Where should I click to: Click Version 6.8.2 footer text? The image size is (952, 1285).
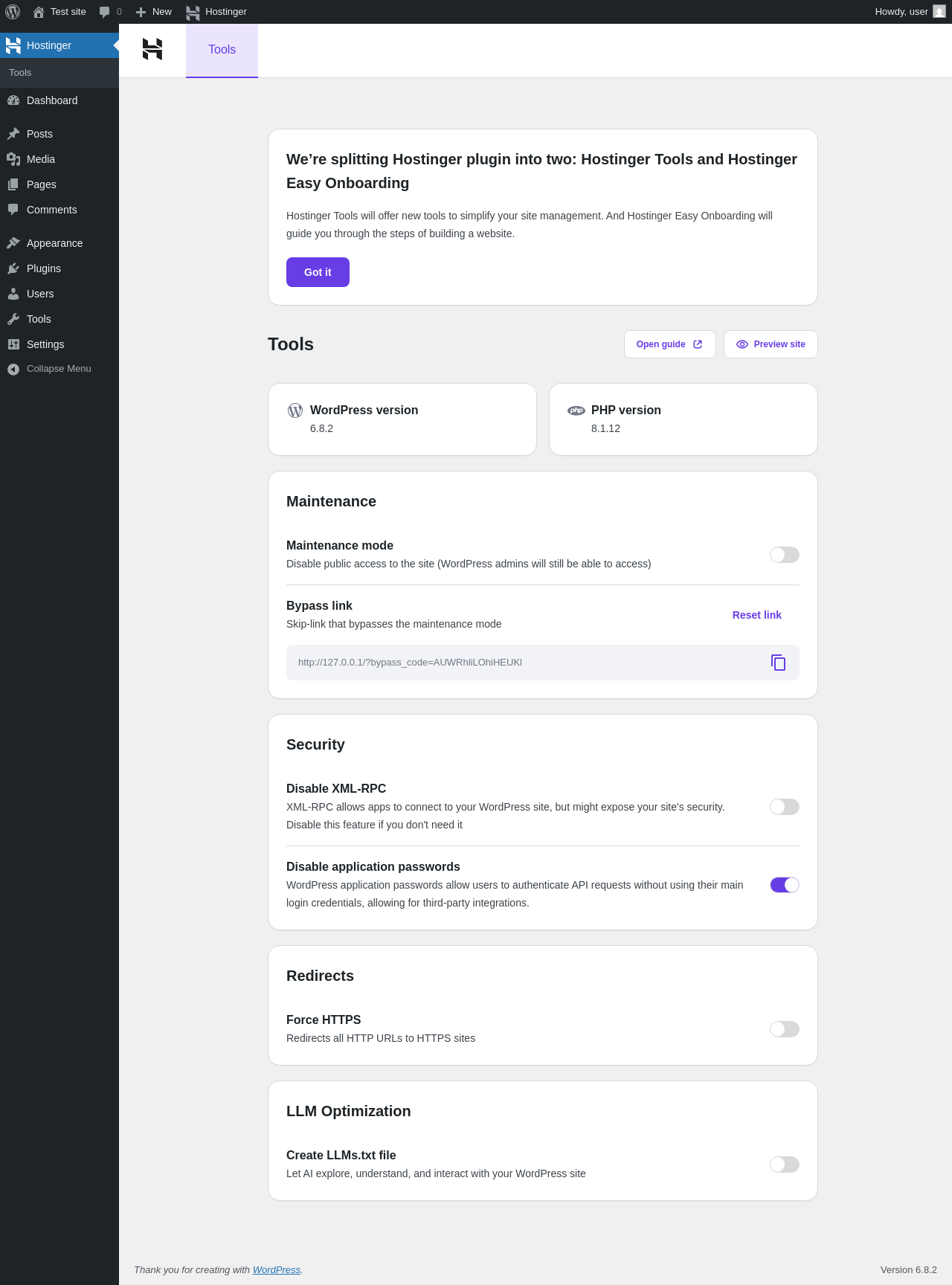coord(909,1269)
